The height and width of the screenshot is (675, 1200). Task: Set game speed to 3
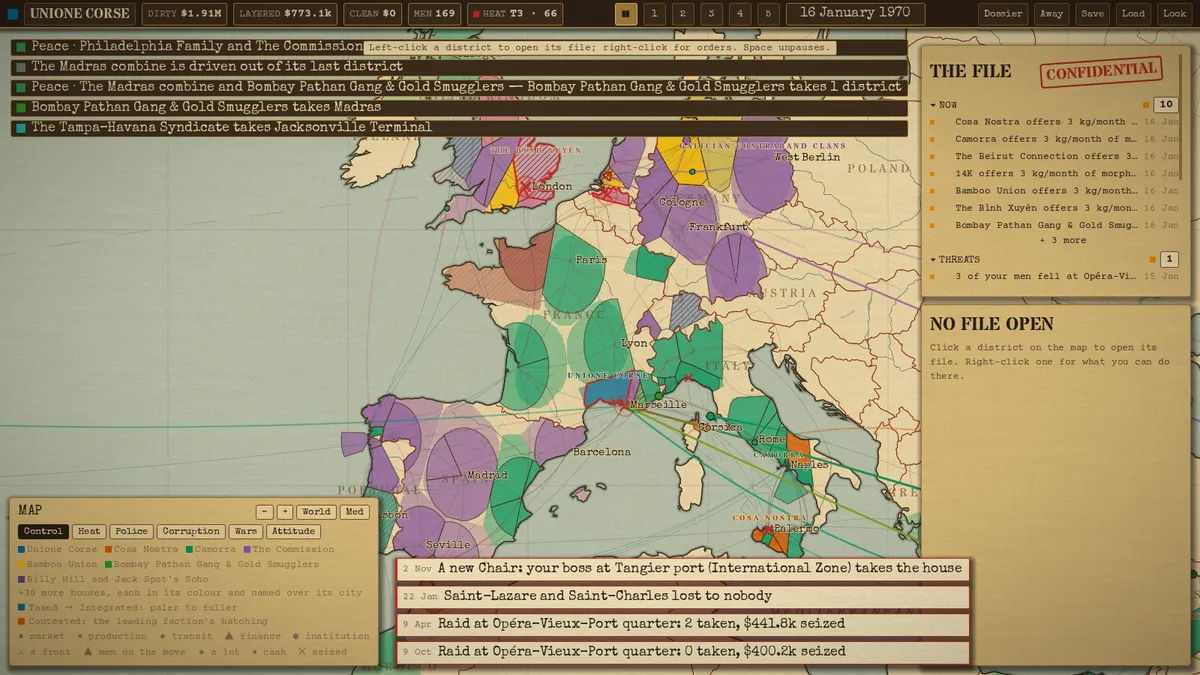click(x=711, y=14)
